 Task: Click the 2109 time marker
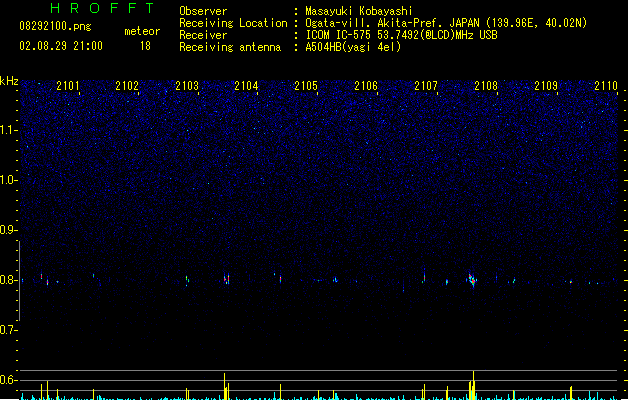546,86
